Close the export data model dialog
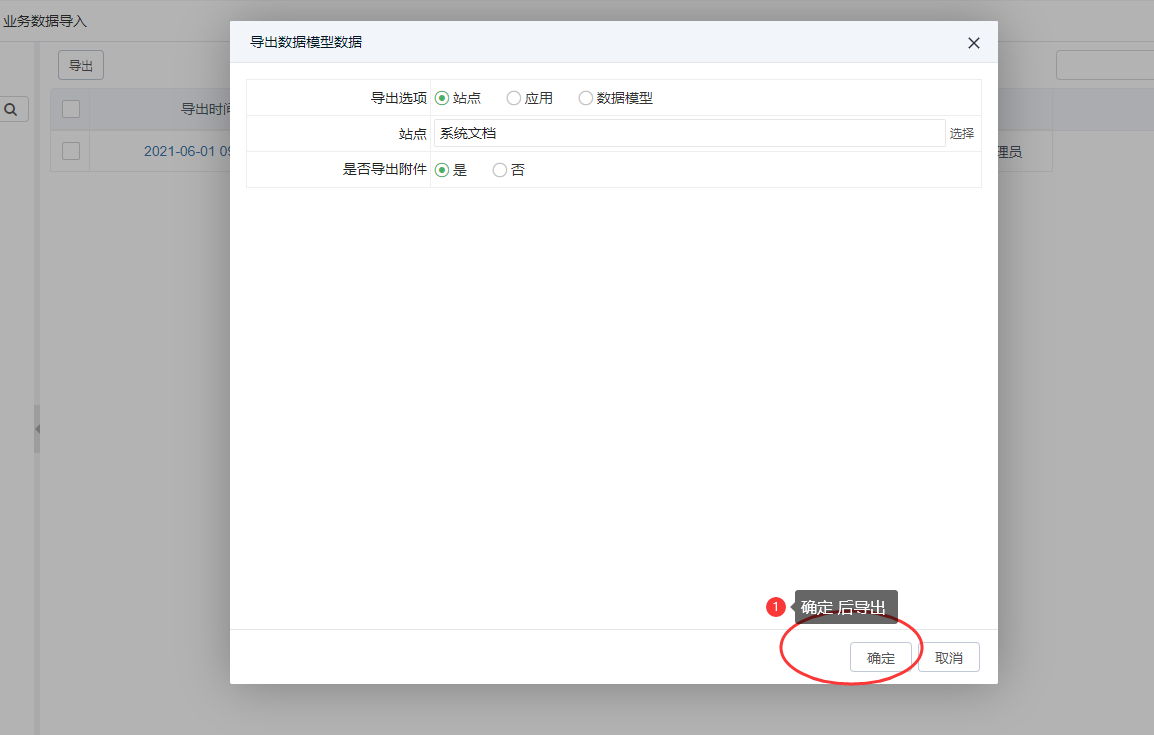The width and height of the screenshot is (1154, 735). tap(973, 43)
